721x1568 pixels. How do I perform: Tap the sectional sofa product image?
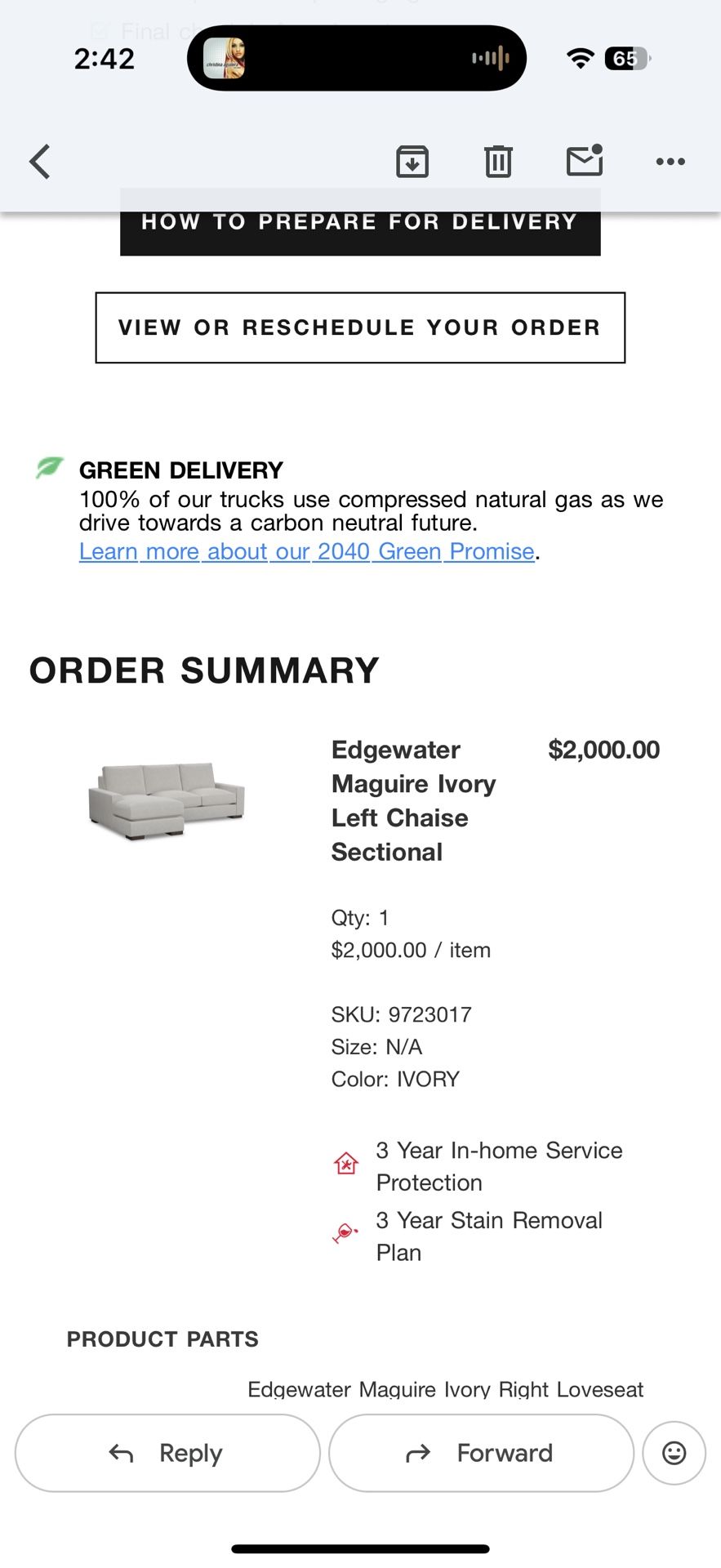[166, 800]
